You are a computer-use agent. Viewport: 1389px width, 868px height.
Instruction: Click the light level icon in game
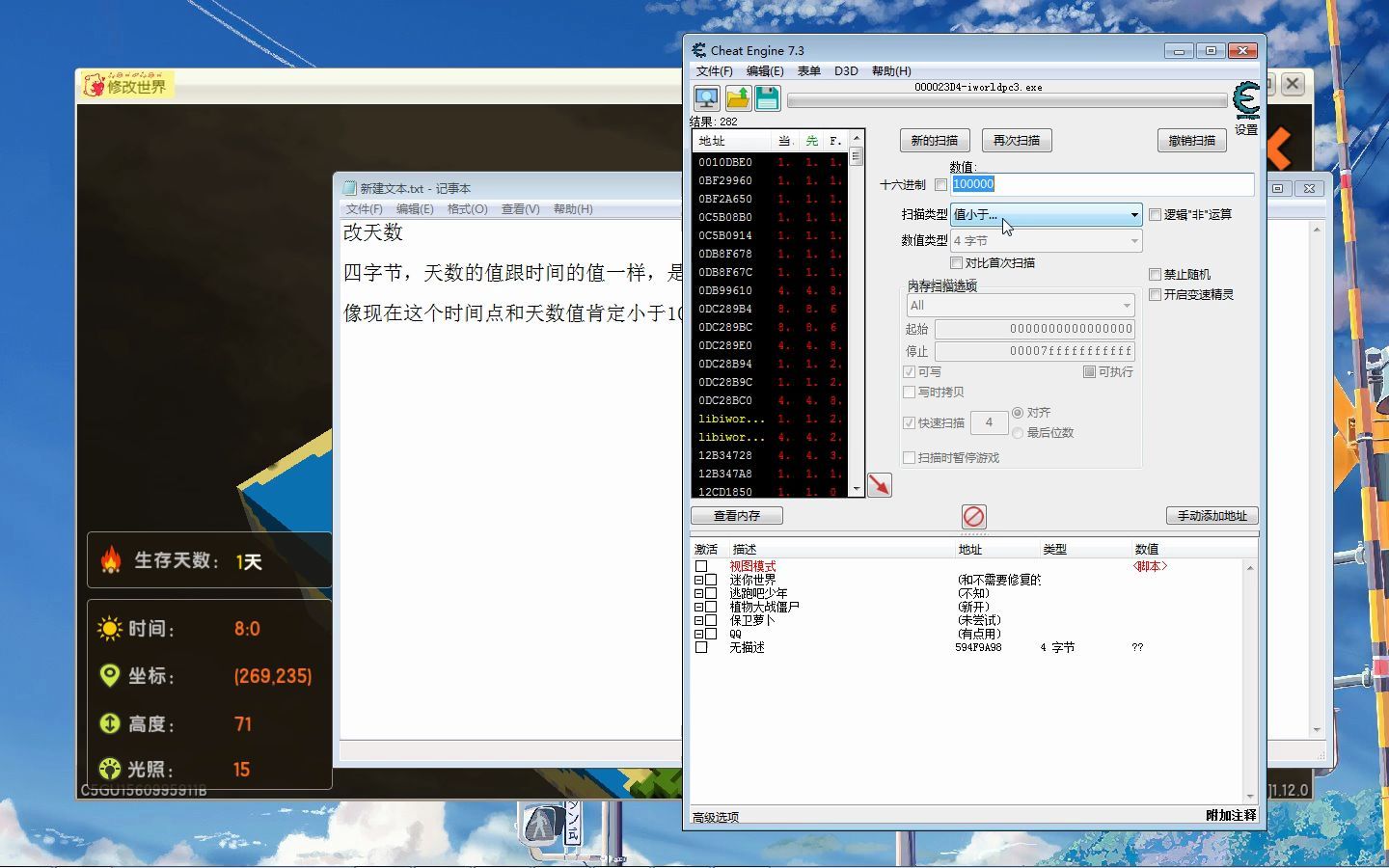point(110,769)
